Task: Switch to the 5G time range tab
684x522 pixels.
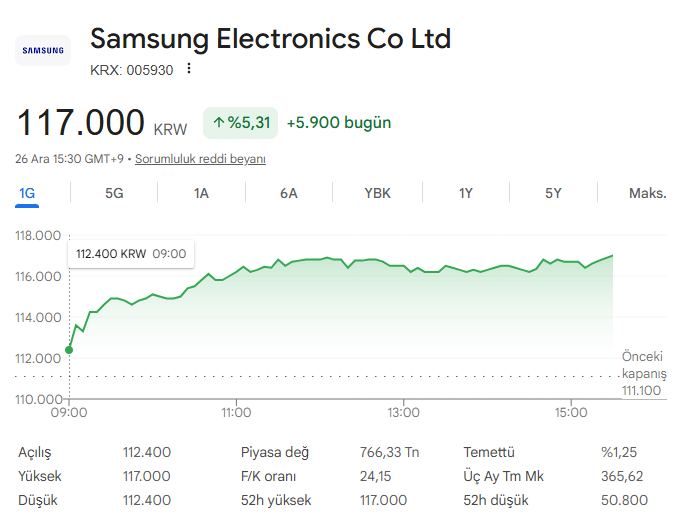Action: [114, 193]
